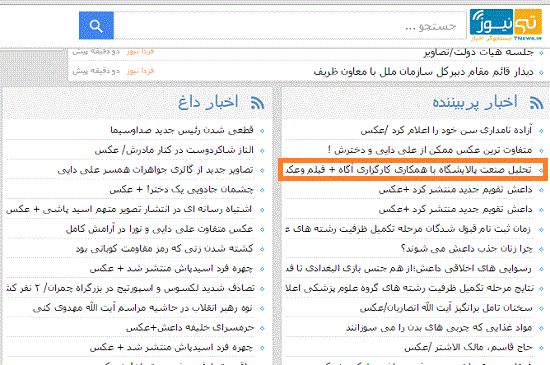550x365 pixels.
Task: Open the RSS feed icon beside اخبار پربیننده
Action: pos(536,103)
